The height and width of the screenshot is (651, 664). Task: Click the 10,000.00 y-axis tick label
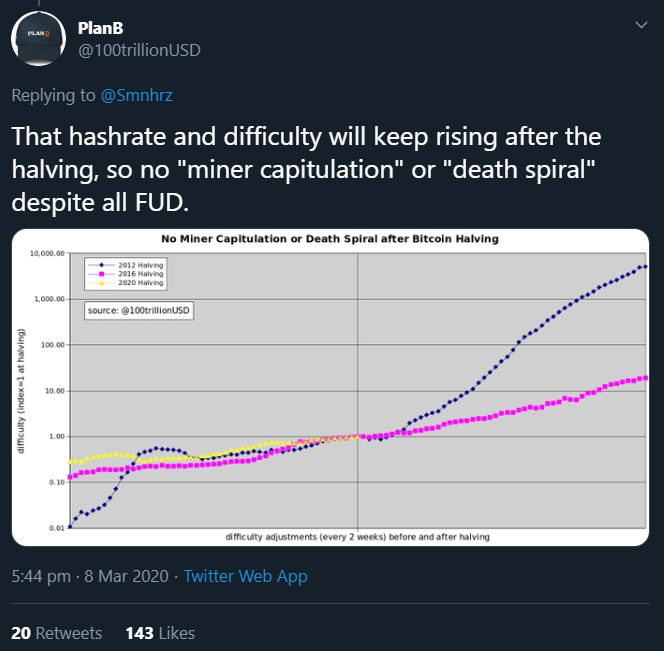[46, 254]
